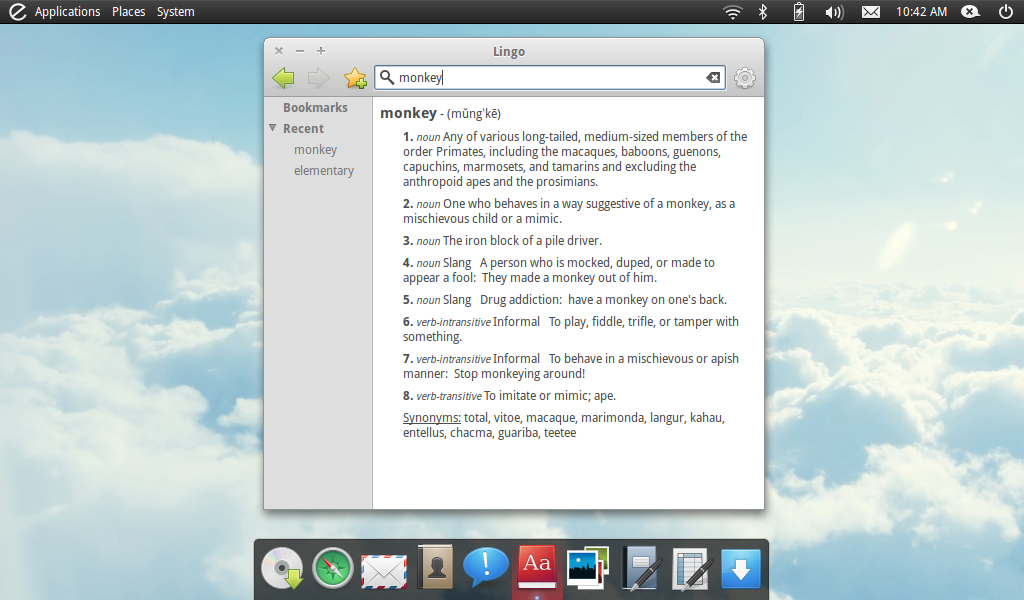Bookmark the word with the star icon
This screenshot has width=1024, height=600.
tap(355, 78)
